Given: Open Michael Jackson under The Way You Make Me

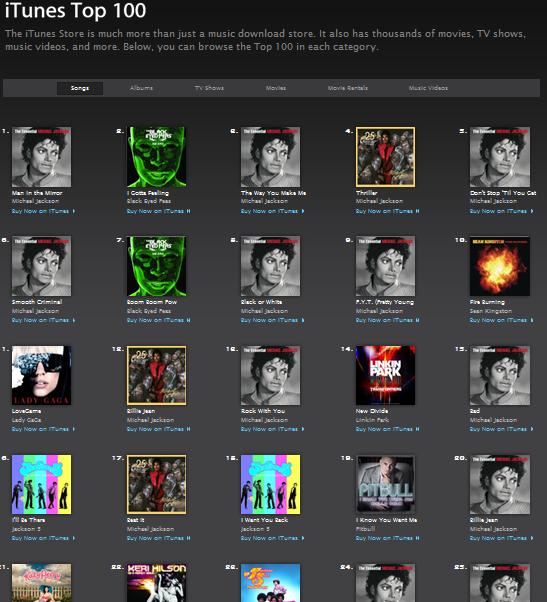Looking at the screenshot, I should point(264,201).
